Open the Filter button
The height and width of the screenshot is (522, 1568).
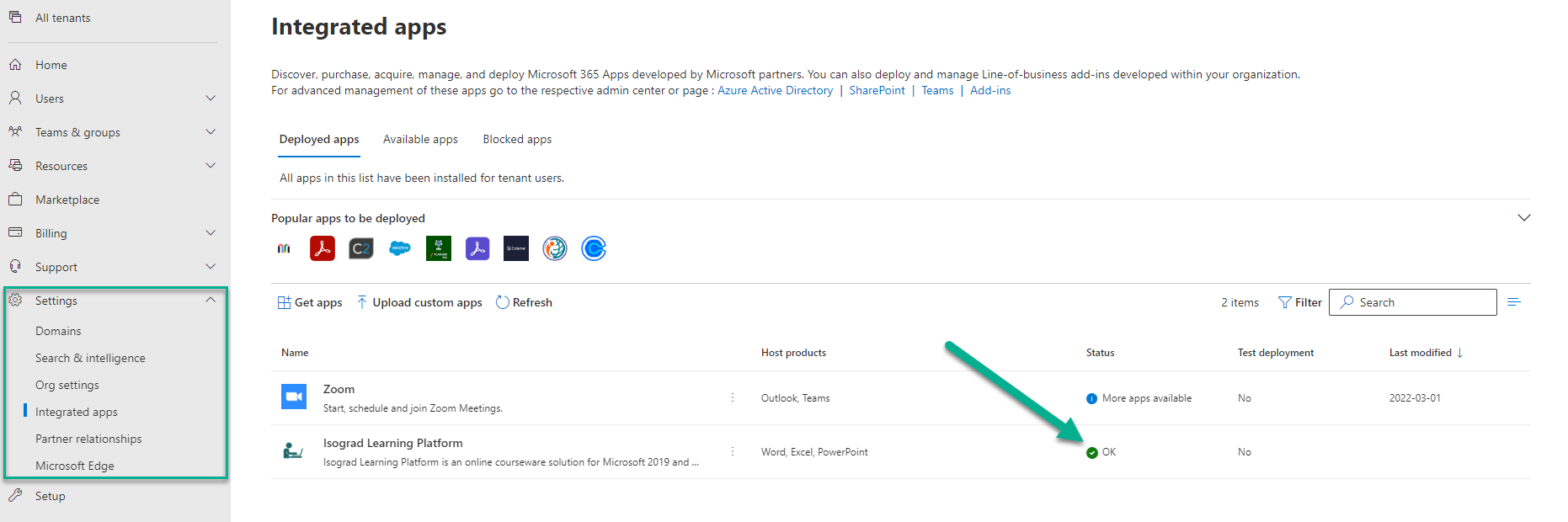coord(1299,302)
